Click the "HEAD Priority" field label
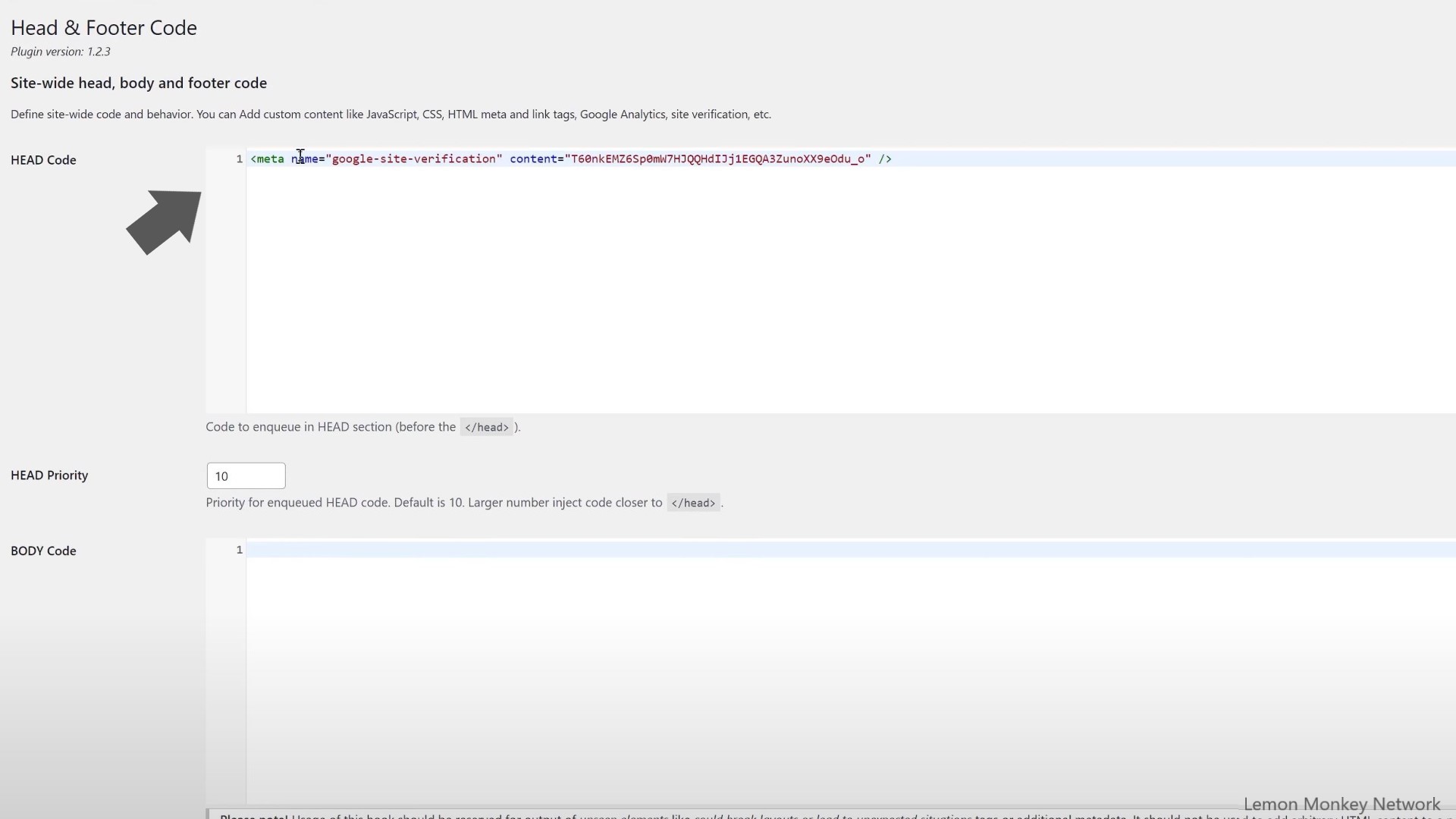The width and height of the screenshot is (1456, 819). [49, 475]
